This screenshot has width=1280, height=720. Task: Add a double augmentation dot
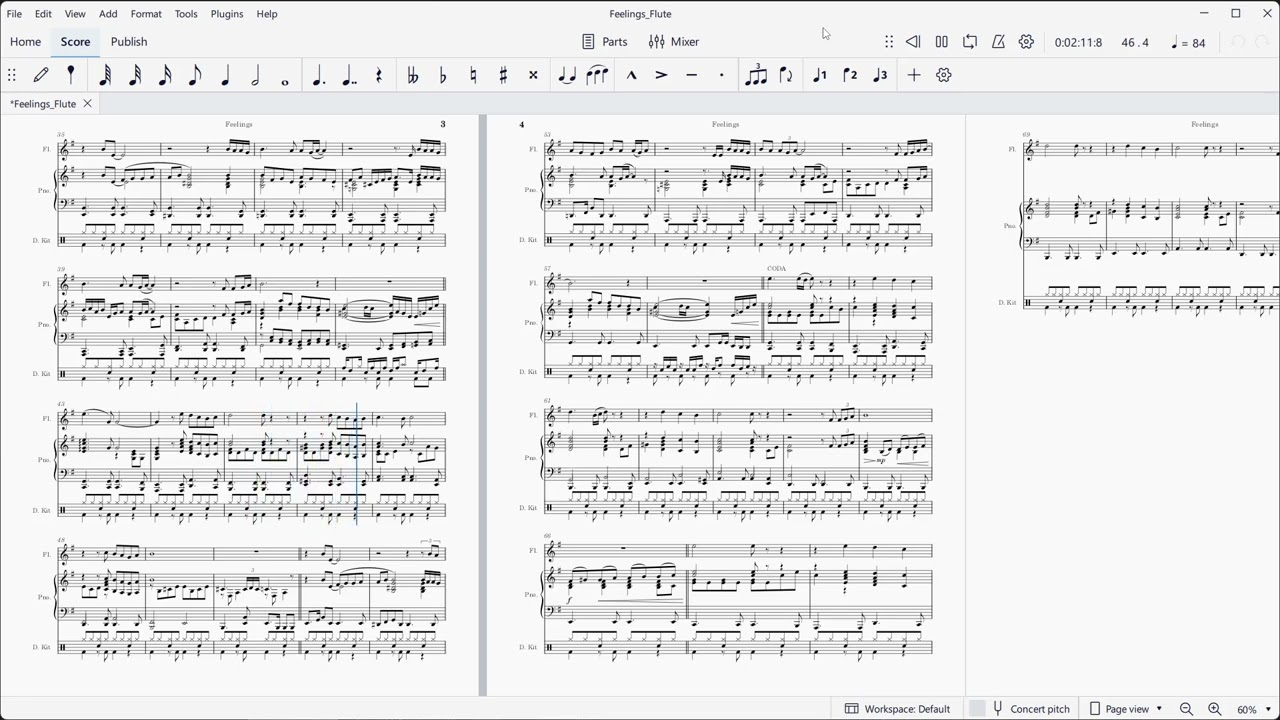(x=349, y=75)
